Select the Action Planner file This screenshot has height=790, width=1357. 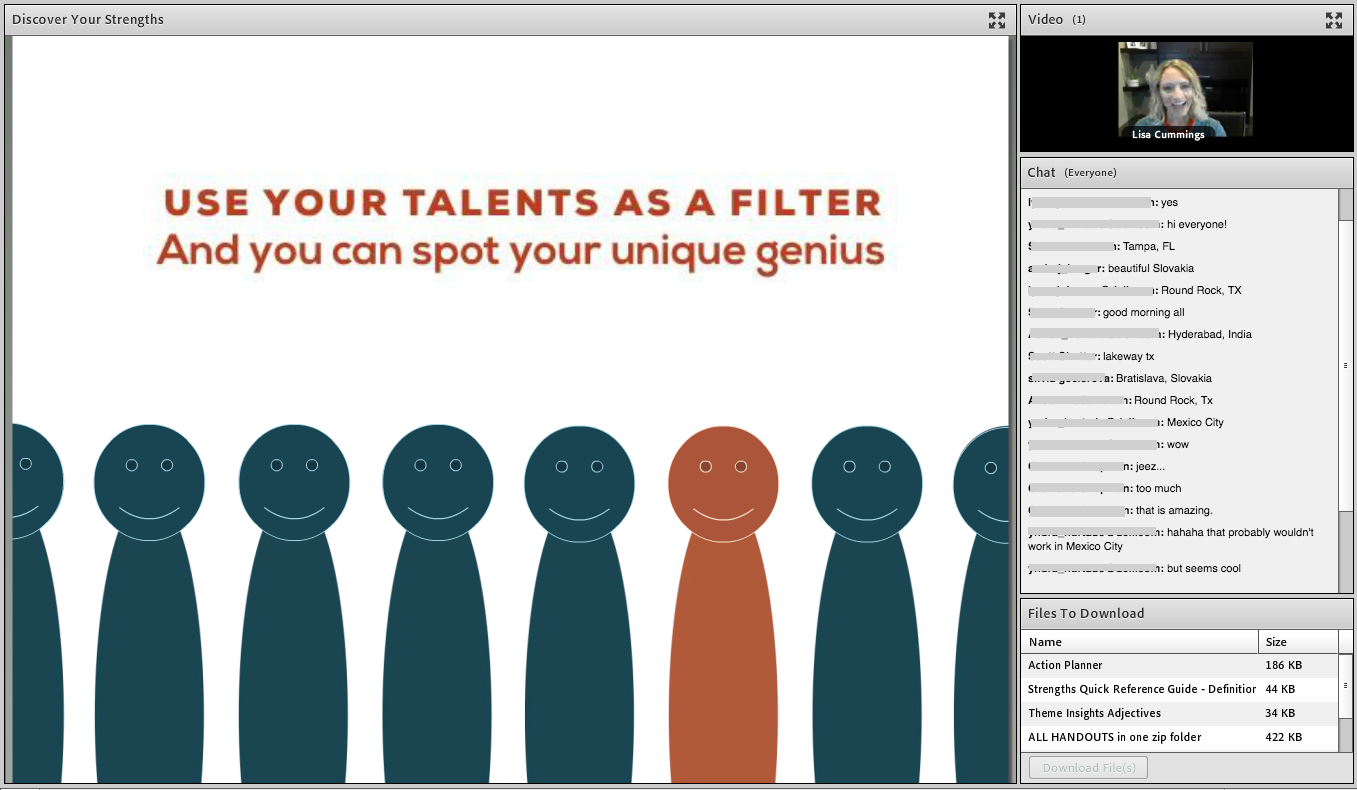[x=1065, y=665]
